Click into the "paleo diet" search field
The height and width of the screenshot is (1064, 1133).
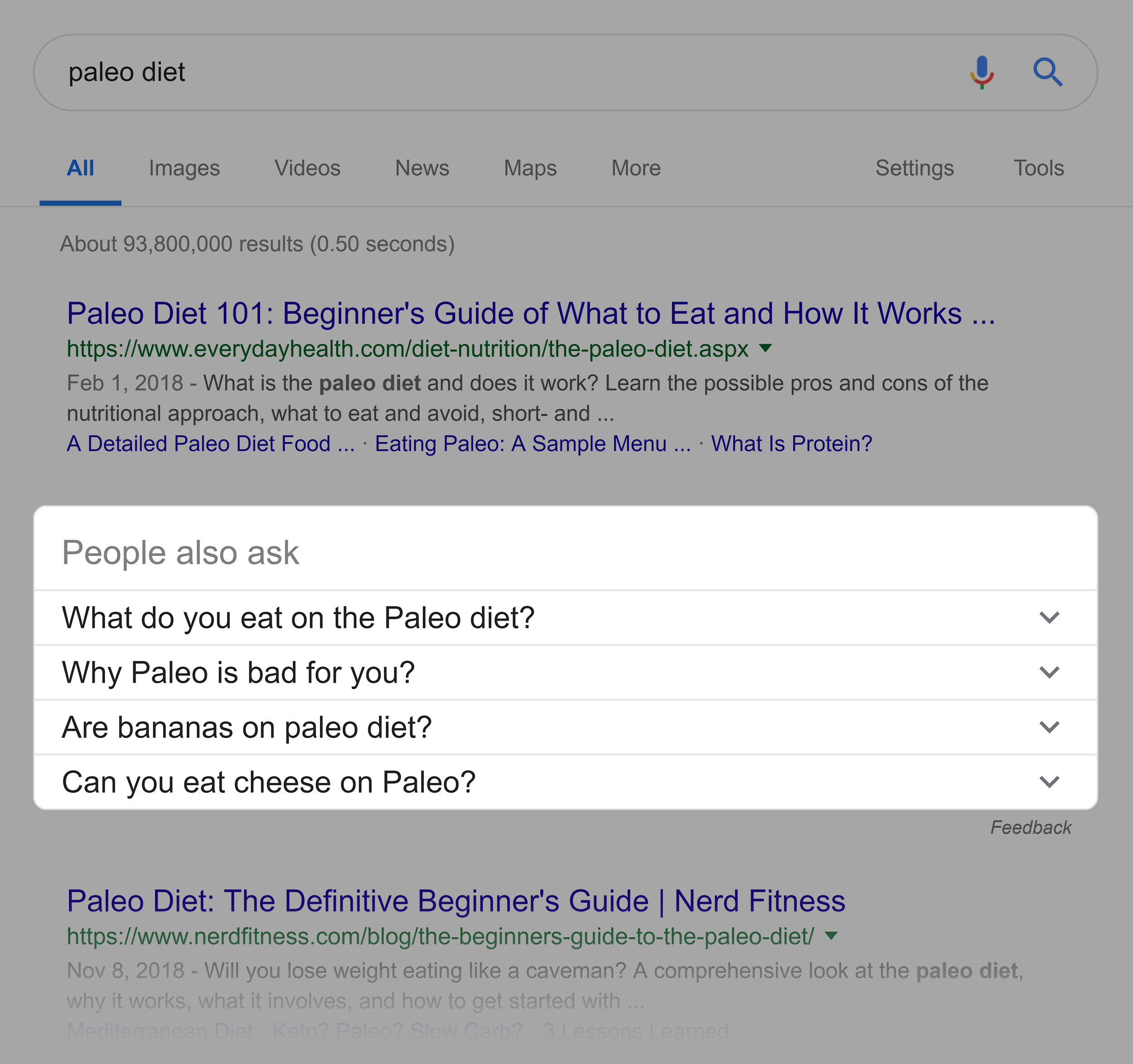coord(502,73)
